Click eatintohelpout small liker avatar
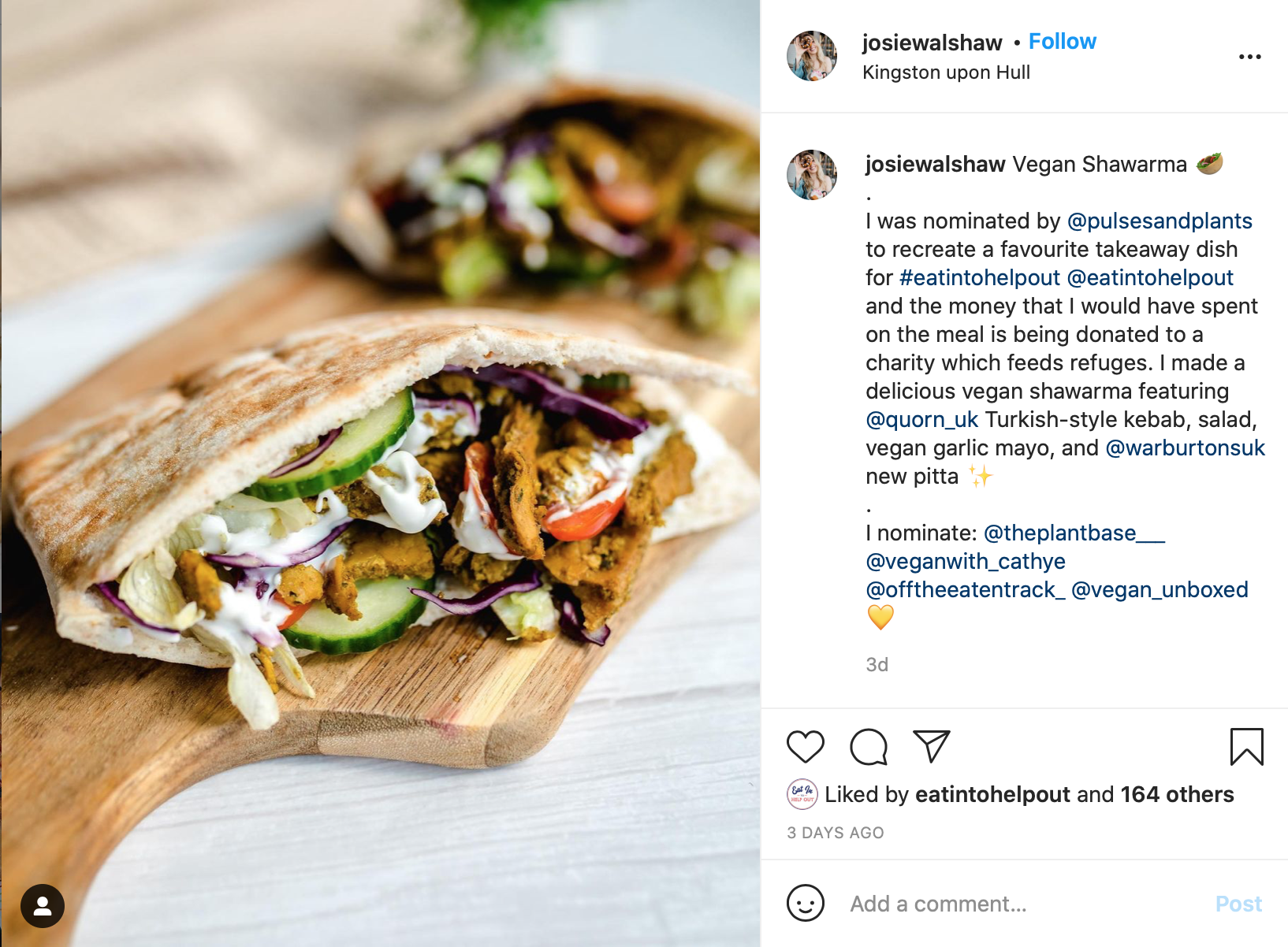This screenshot has height=947, width=1288. pos(802,794)
